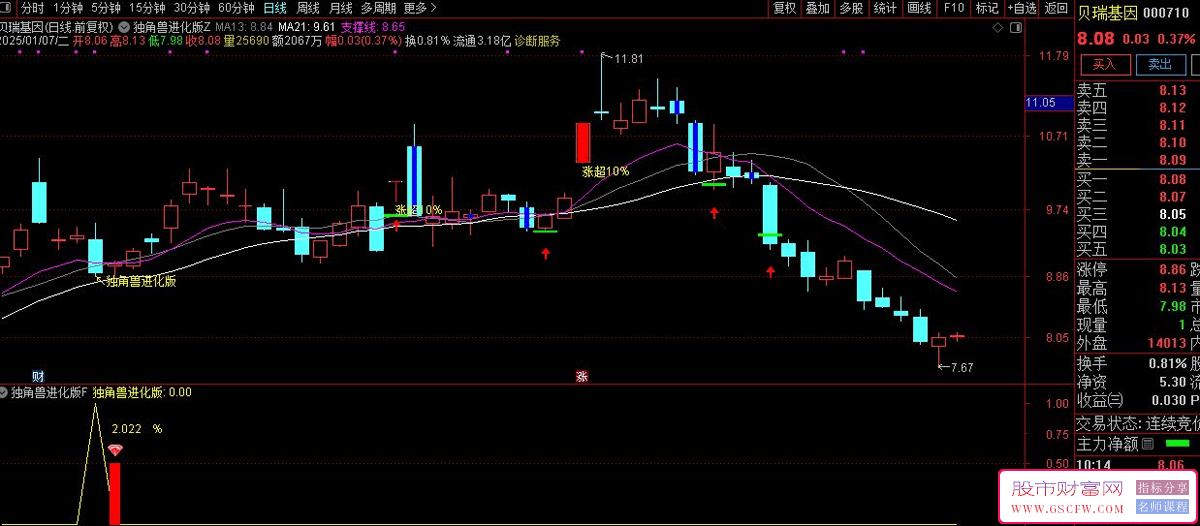Click the 财 marker at chart bottom
This screenshot has height=526, width=1200.
tap(38, 377)
